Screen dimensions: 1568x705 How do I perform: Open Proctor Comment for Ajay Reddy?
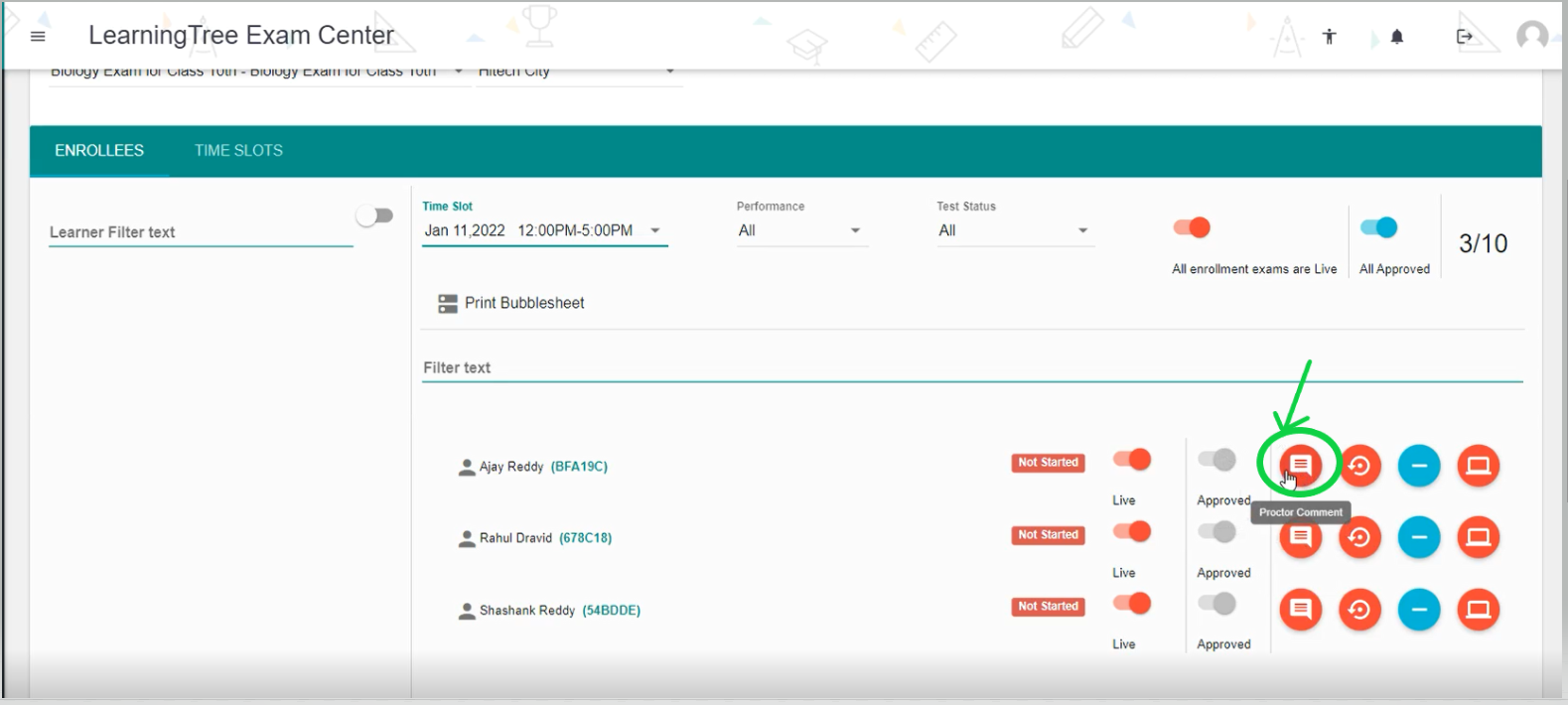[1300, 465]
